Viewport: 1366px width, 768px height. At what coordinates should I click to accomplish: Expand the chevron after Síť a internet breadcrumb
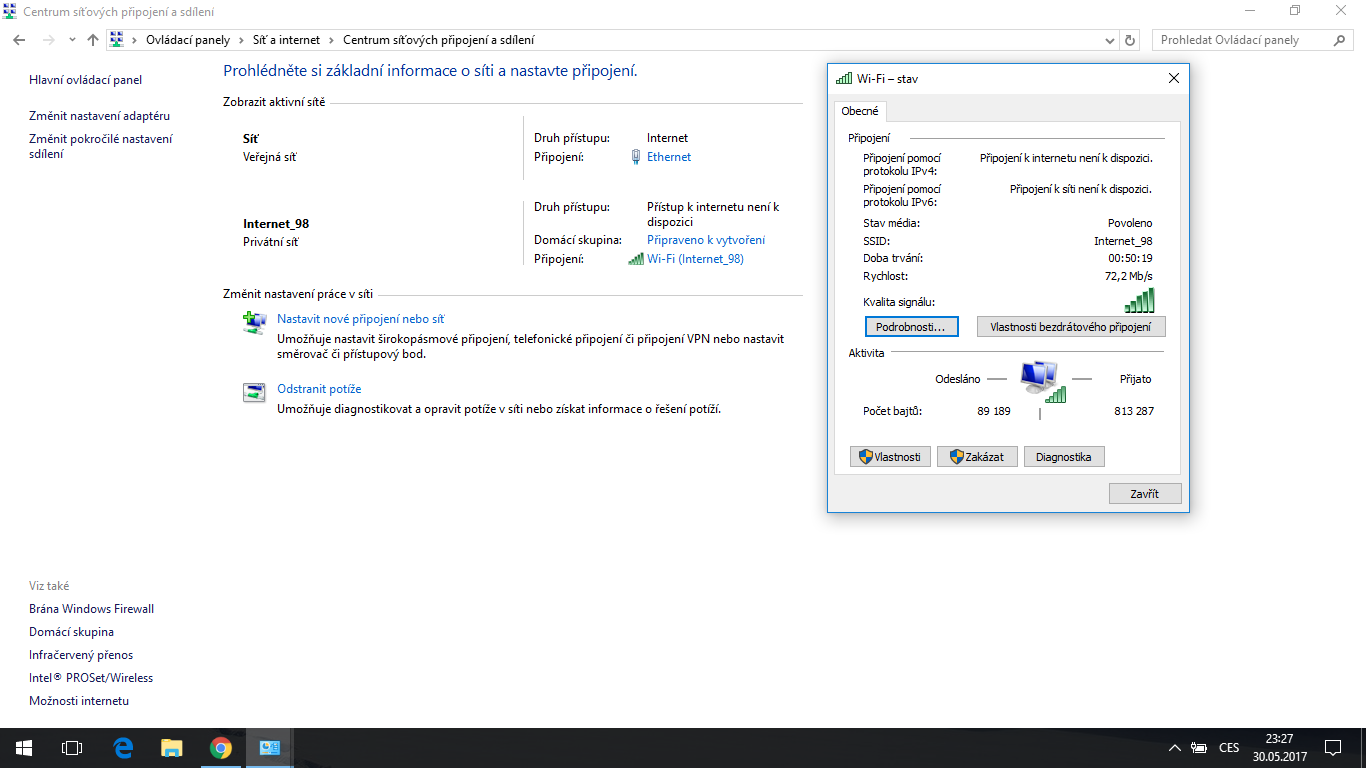click(332, 40)
